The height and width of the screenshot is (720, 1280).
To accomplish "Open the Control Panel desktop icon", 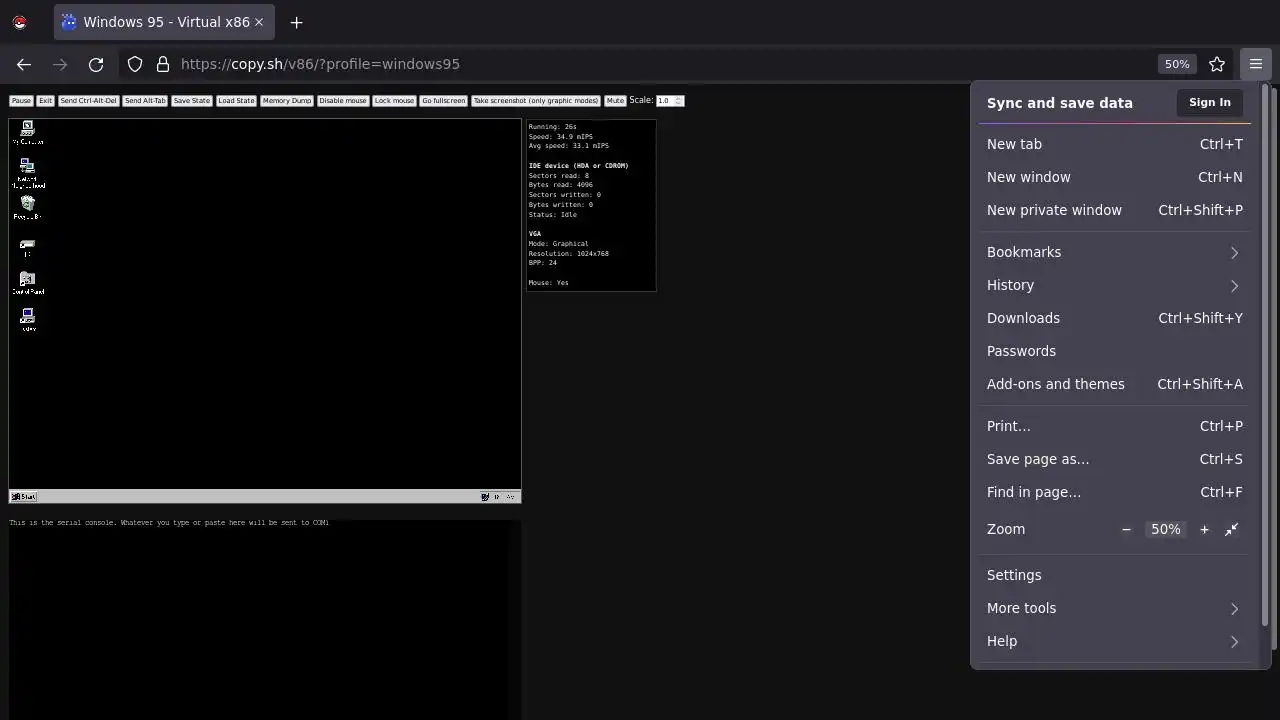I will pyautogui.click(x=27, y=283).
